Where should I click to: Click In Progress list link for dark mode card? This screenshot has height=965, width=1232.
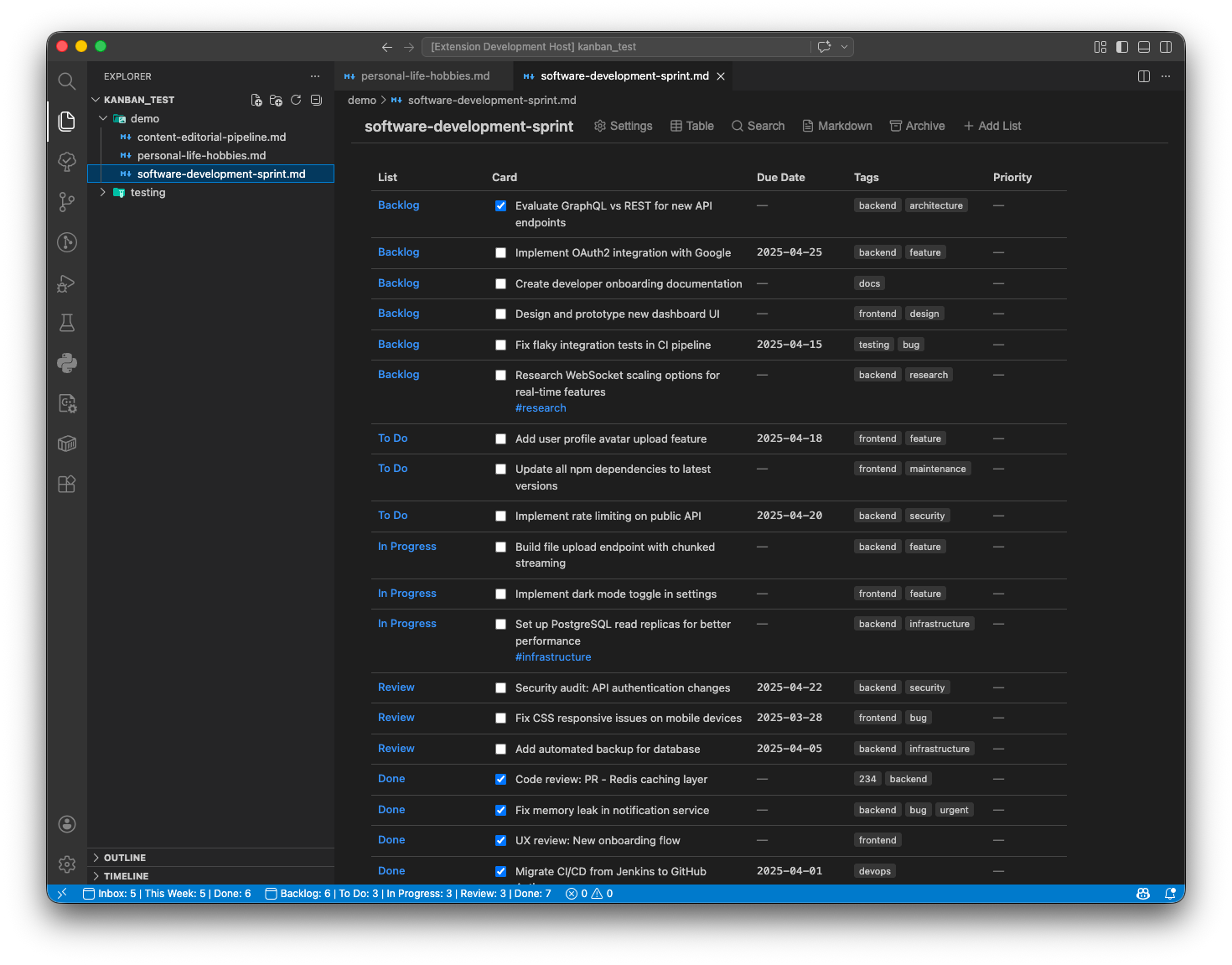tap(406, 593)
